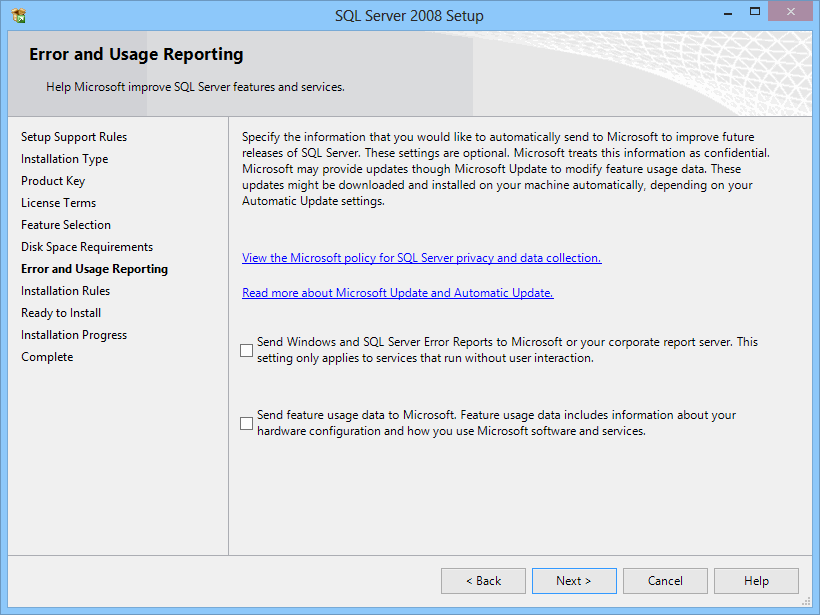Go back with the Back button

click(x=483, y=581)
